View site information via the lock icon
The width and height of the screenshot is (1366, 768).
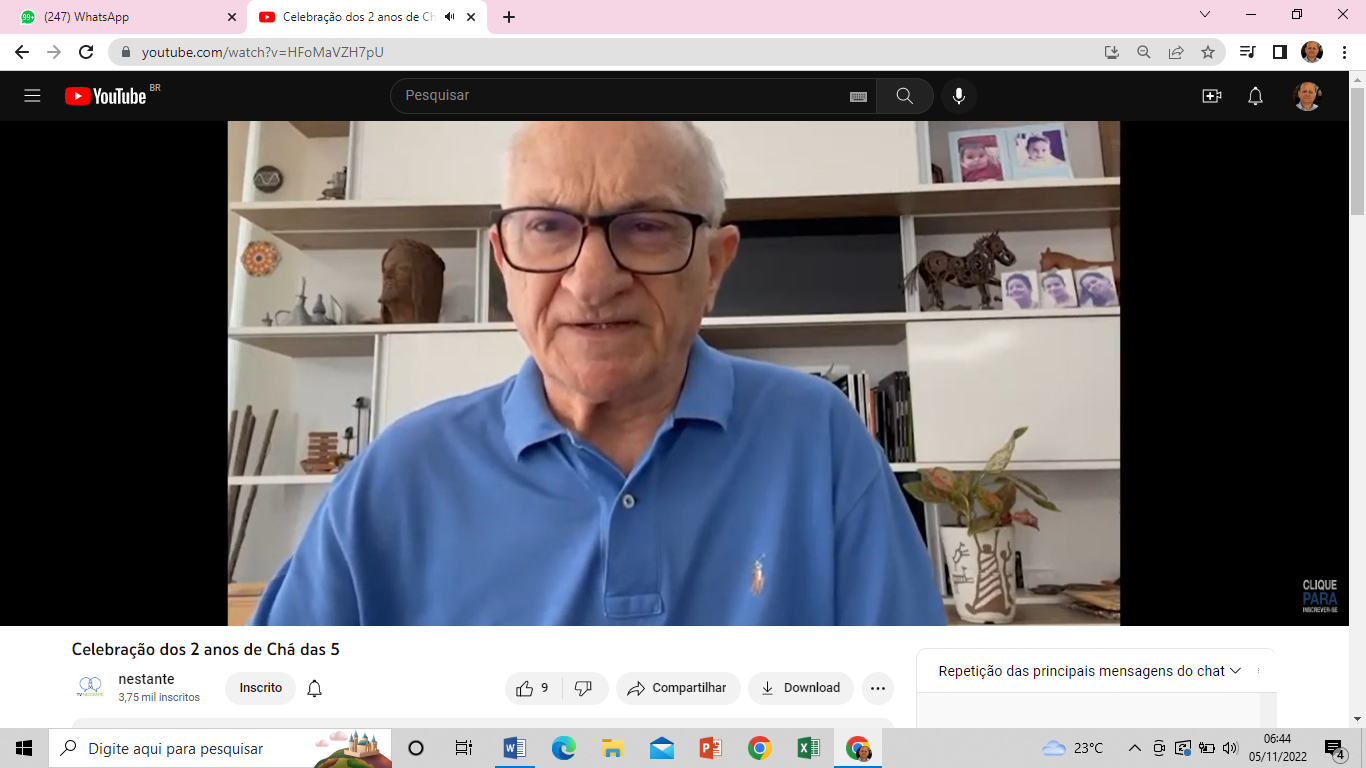(x=126, y=52)
